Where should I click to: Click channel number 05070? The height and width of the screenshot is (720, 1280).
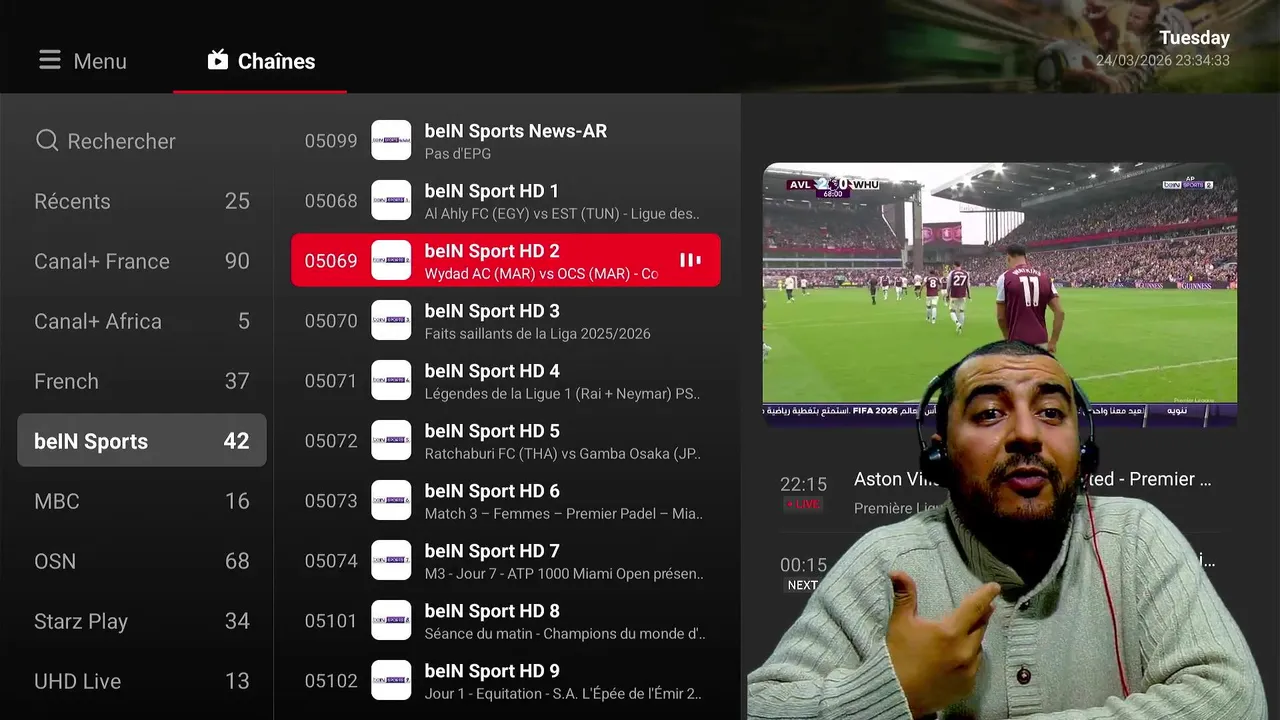tap(331, 321)
